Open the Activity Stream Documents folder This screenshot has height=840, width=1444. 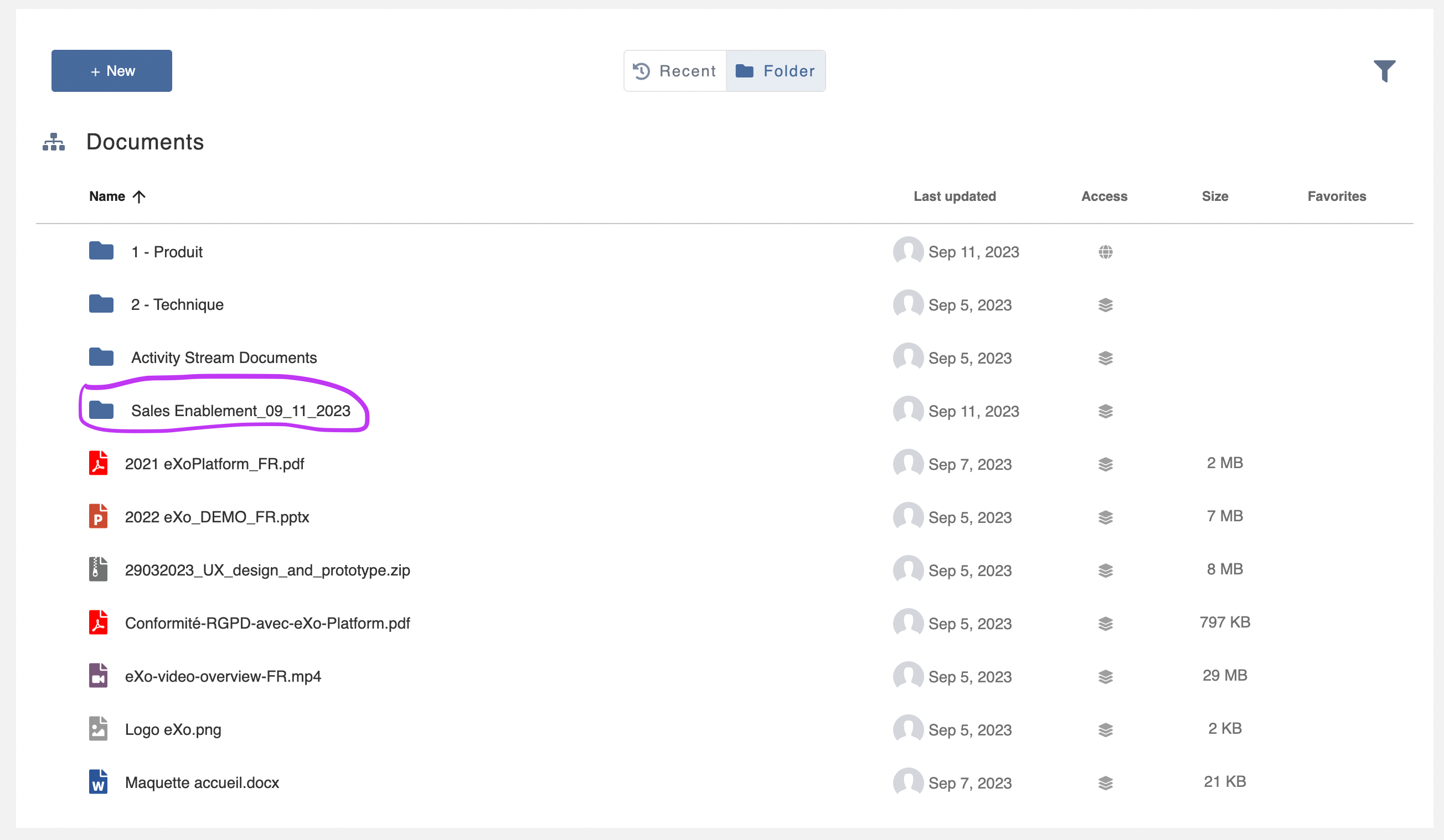click(224, 358)
